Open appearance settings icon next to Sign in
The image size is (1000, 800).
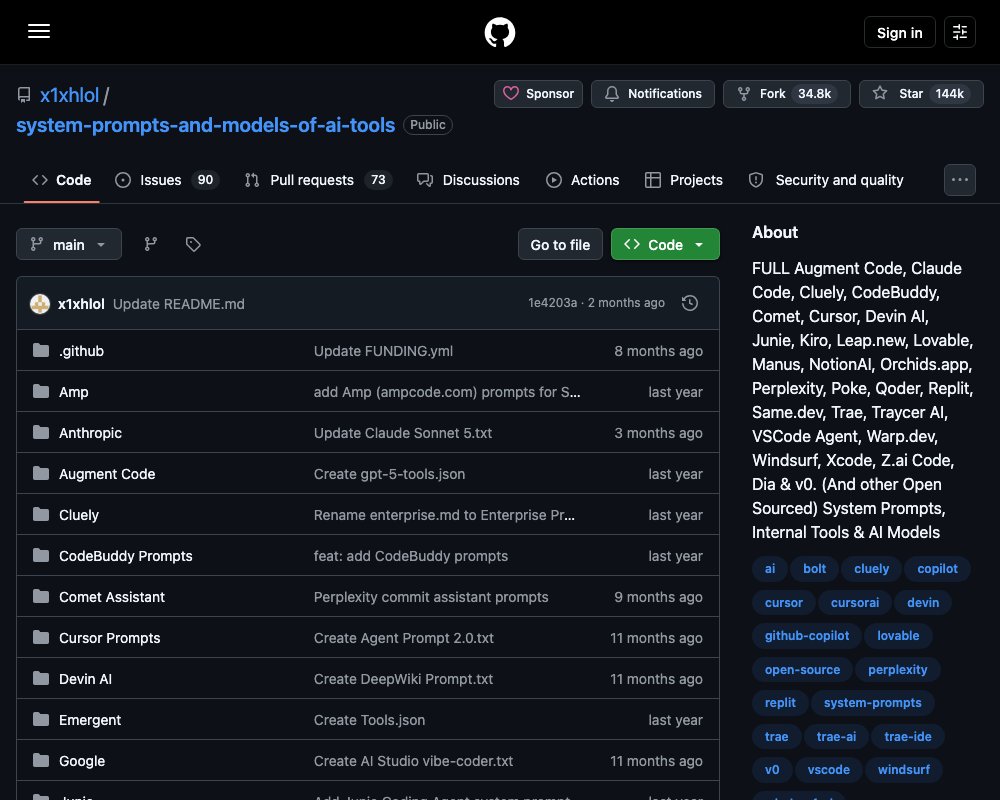click(959, 32)
